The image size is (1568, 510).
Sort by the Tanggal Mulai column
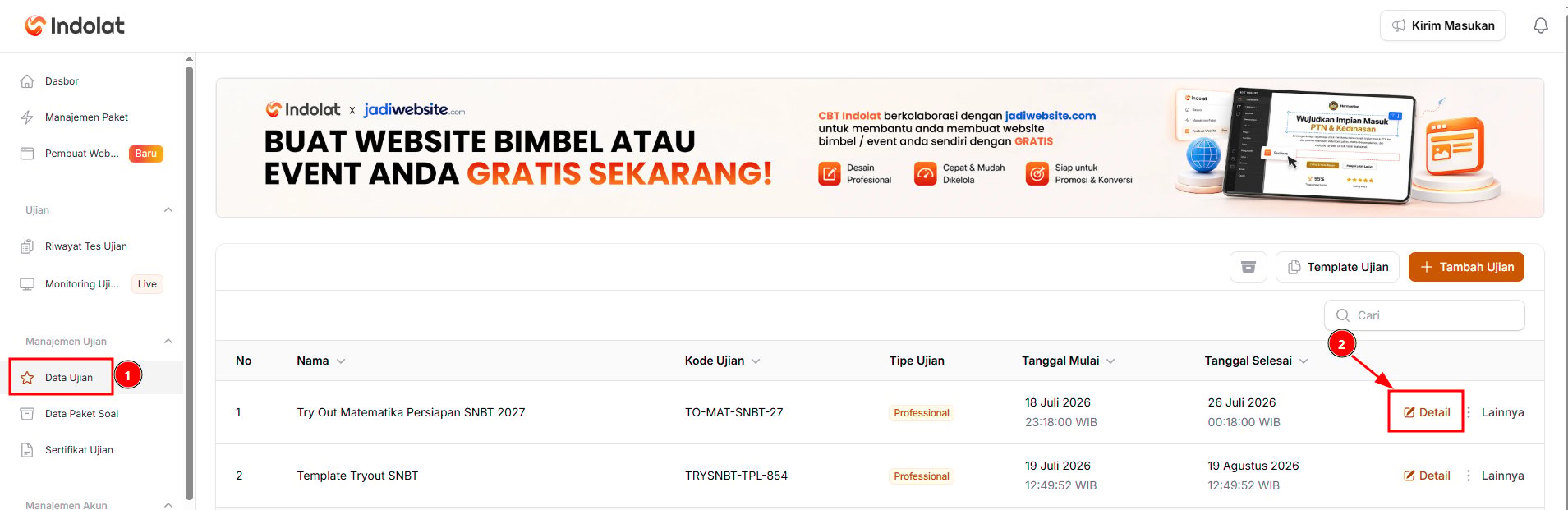point(1069,361)
